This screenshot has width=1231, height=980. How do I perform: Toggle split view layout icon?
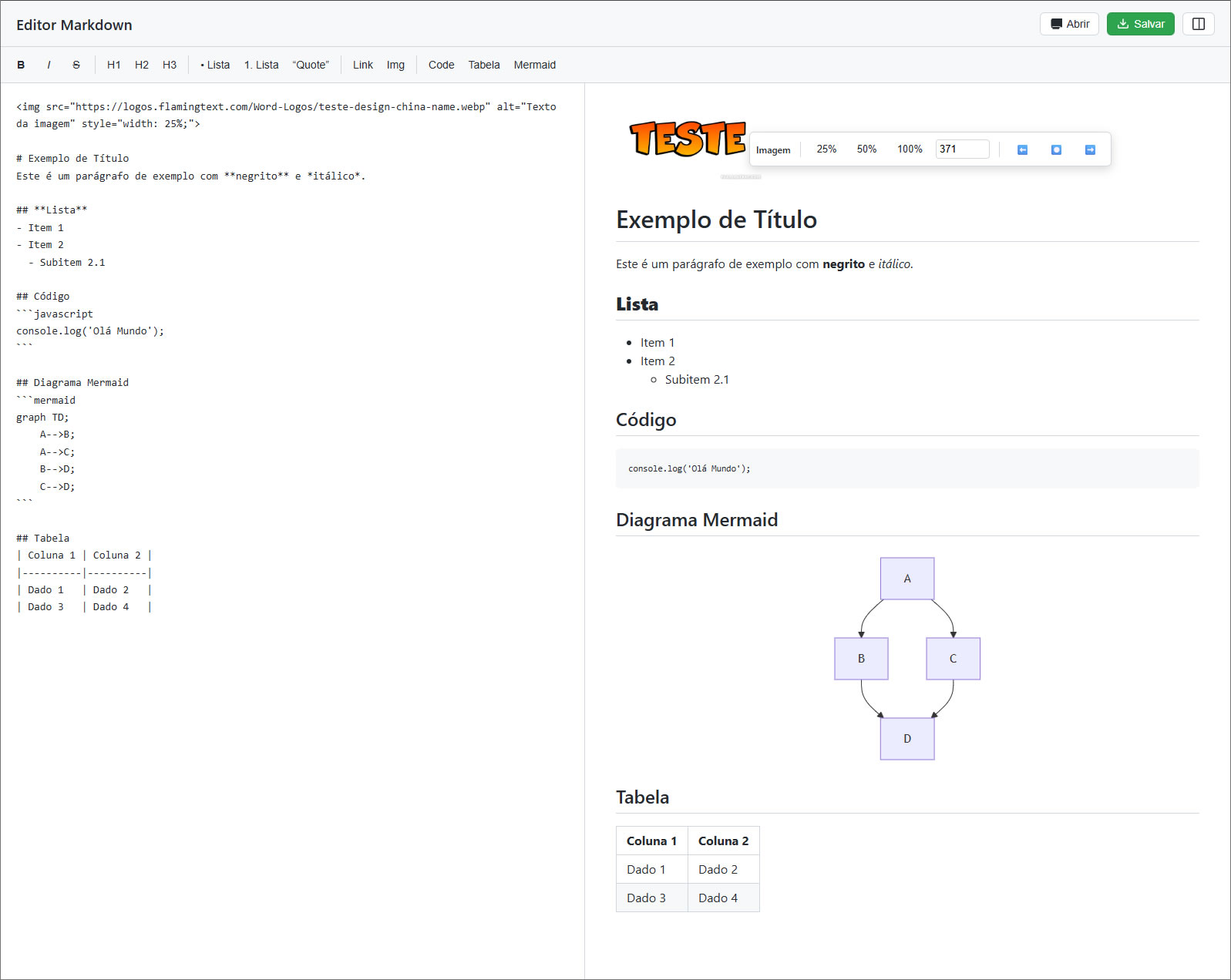click(1199, 24)
